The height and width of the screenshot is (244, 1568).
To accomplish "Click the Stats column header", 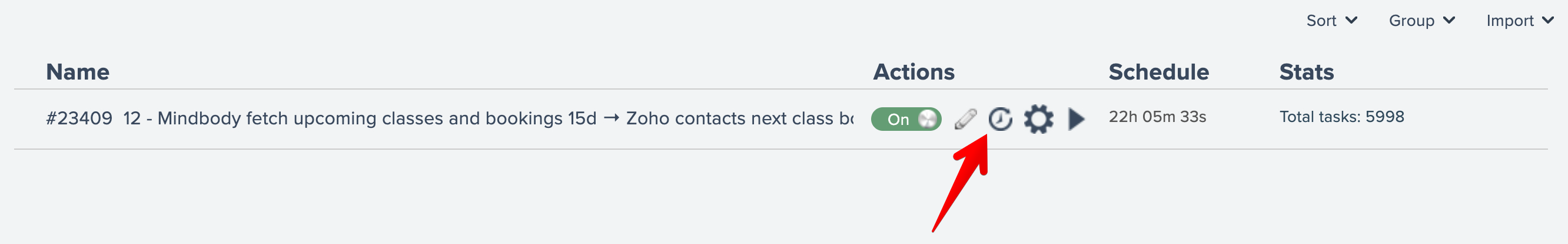I will [1306, 72].
